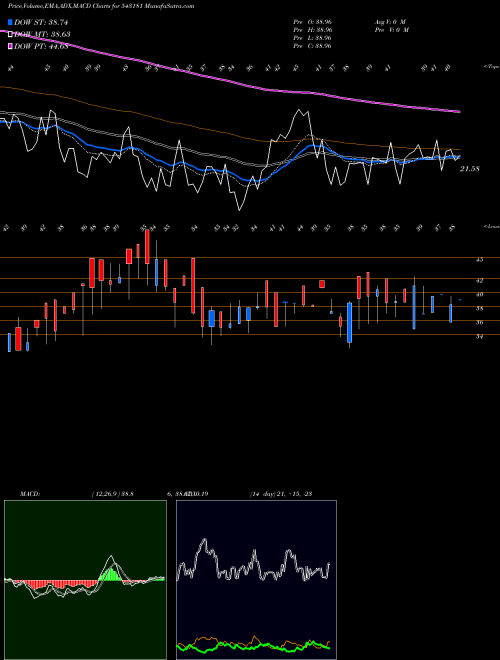Click the 'MACD:' heading label
Viewport: 500px width, 660px height.
point(29,494)
